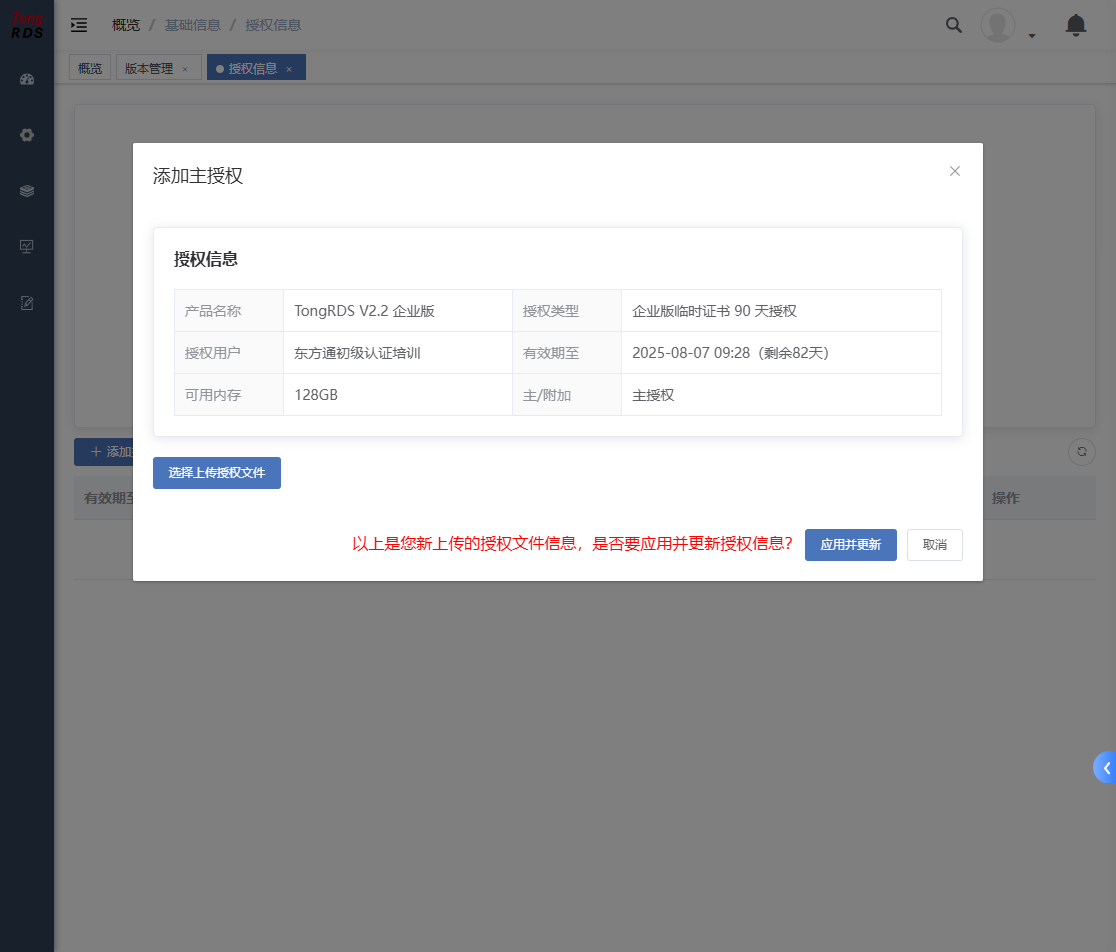Click the 添加主授权 dialog title
Screen dimensions: 1116x952
pyautogui.click(x=198, y=176)
